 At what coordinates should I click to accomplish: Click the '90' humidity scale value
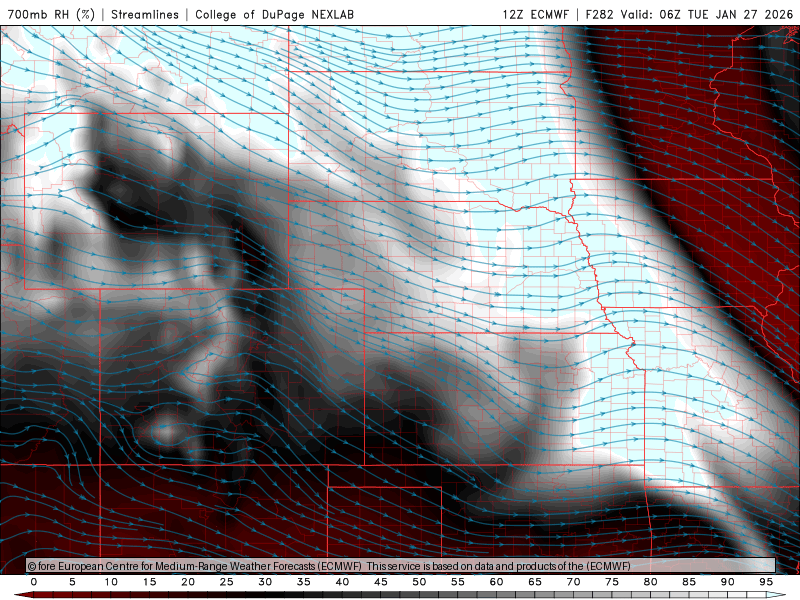(728, 582)
